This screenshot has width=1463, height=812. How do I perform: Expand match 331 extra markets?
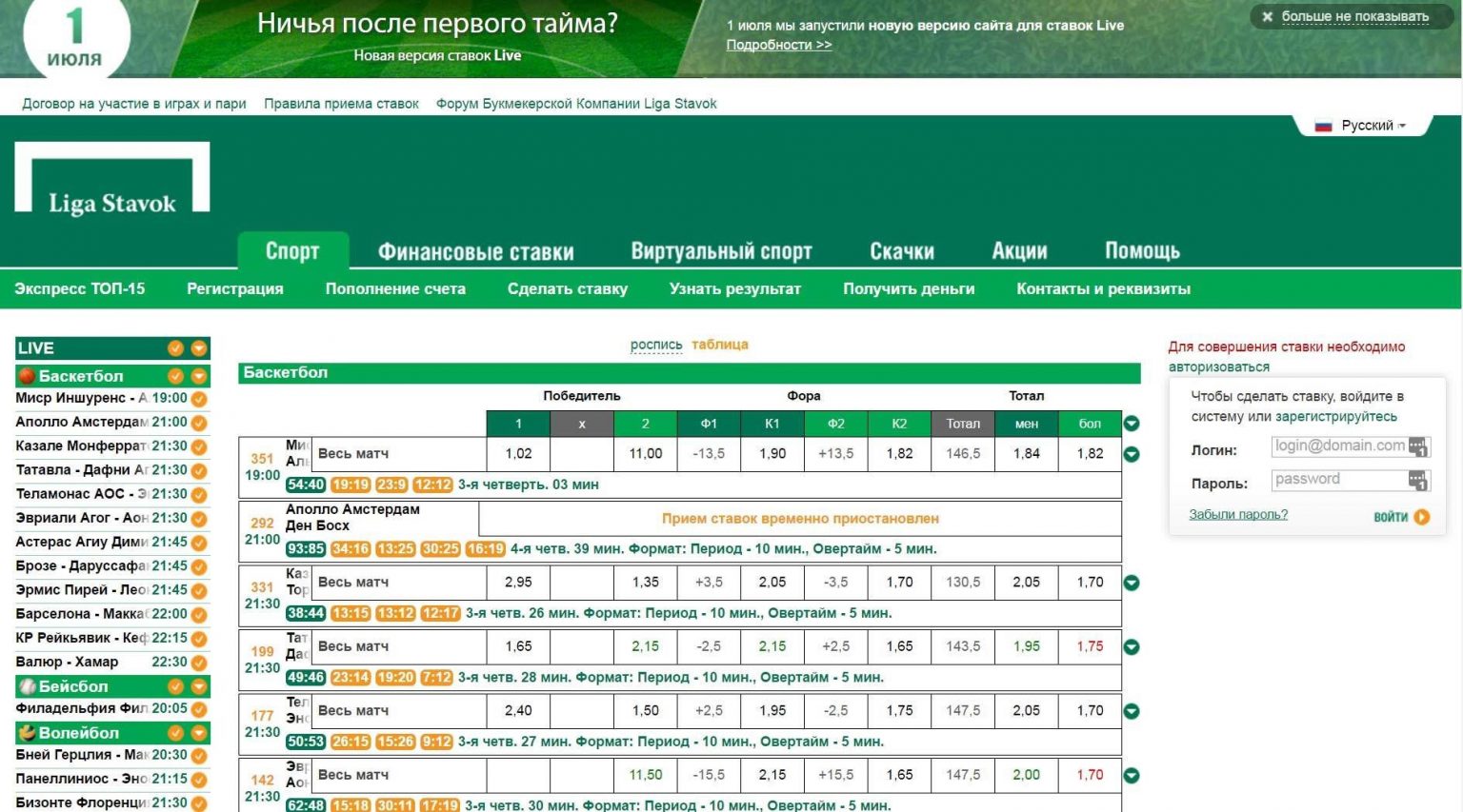1132,583
